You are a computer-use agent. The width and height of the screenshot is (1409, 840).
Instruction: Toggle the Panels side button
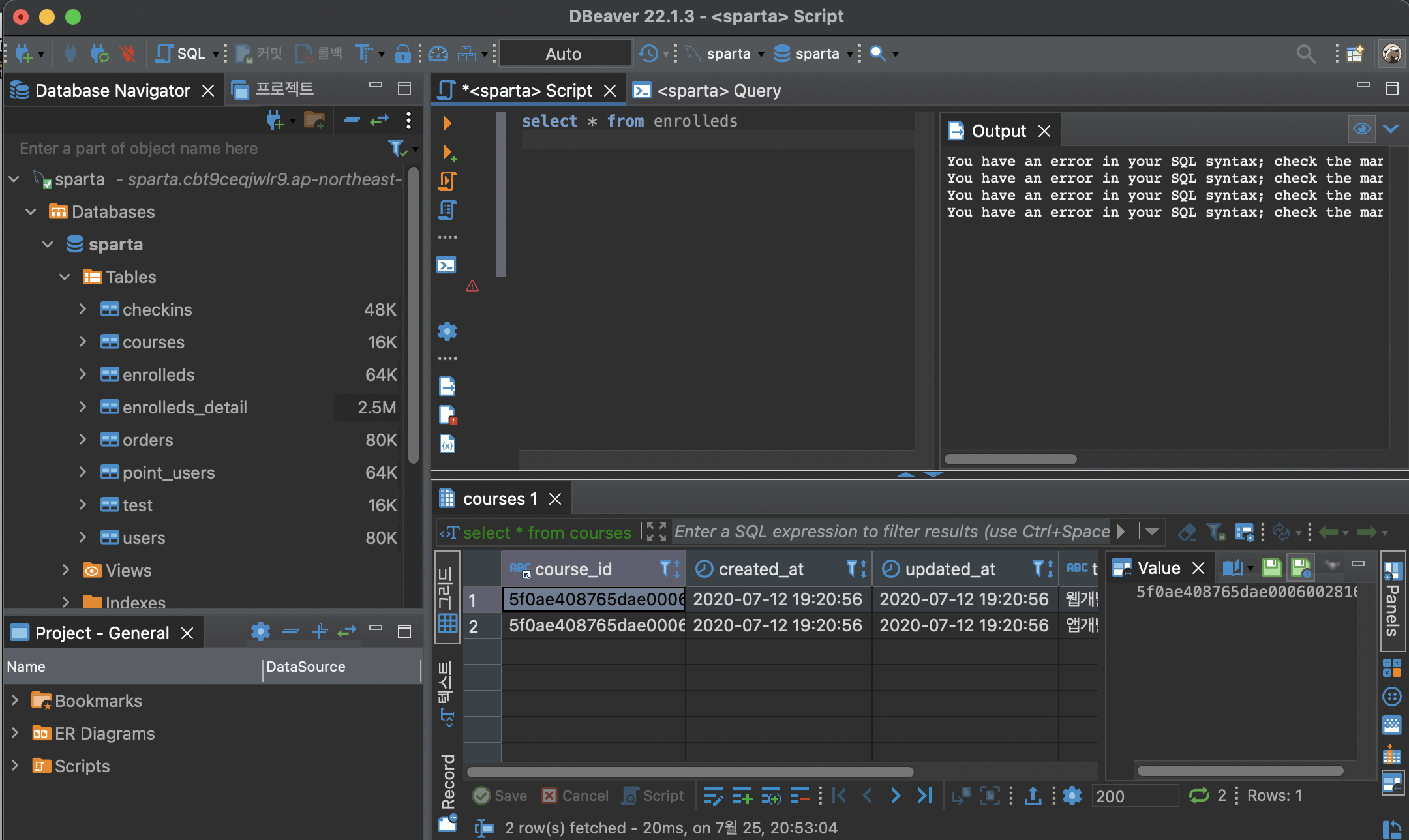(1392, 600)
